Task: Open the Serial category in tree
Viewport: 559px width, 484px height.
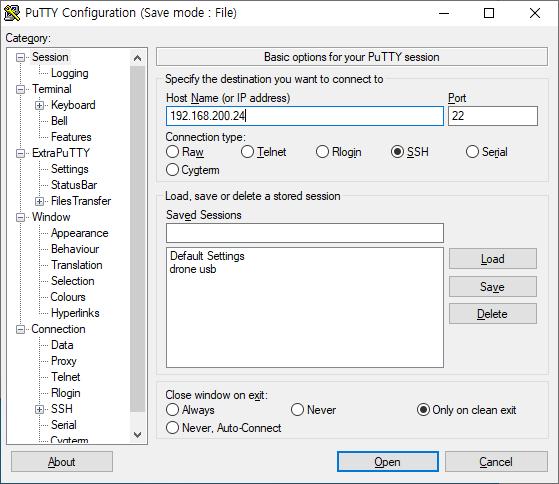Action: 63,425
